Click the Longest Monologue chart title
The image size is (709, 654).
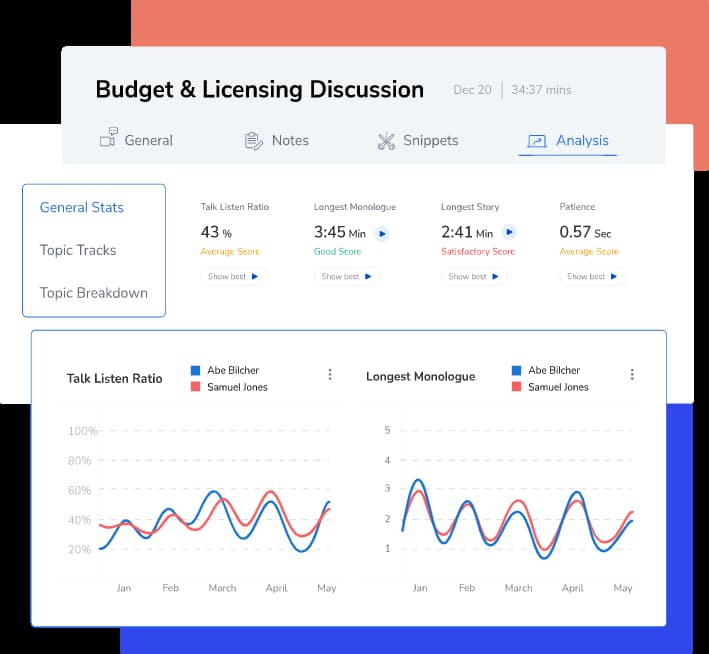(x=421, y=377)
